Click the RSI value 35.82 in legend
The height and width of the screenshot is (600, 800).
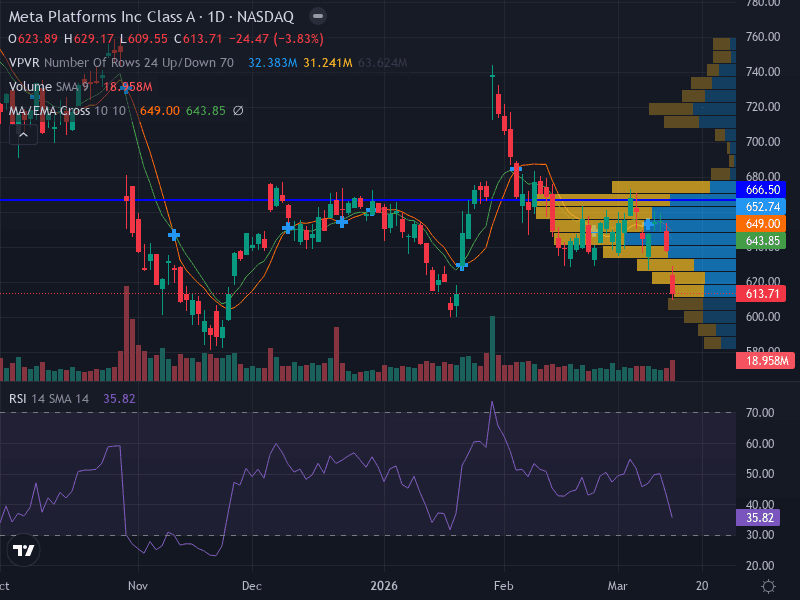click(119, 398)
